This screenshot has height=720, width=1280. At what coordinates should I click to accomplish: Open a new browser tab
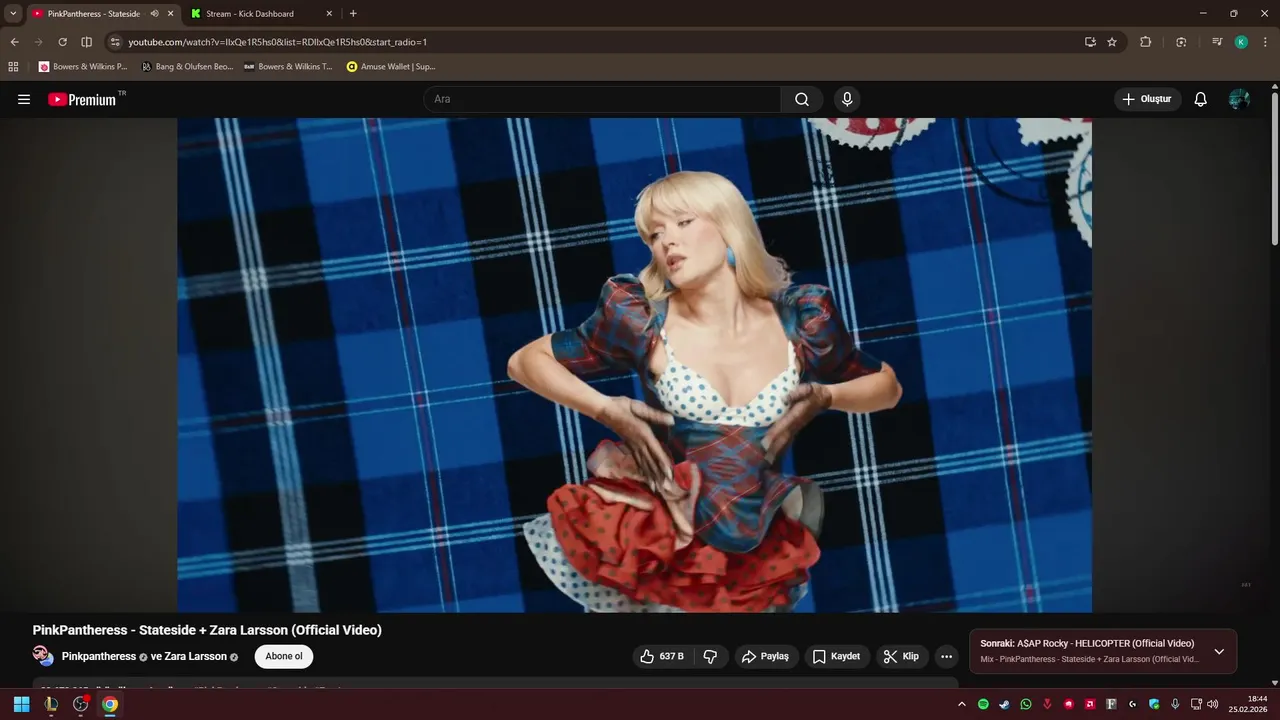click(x=353, y=14)
